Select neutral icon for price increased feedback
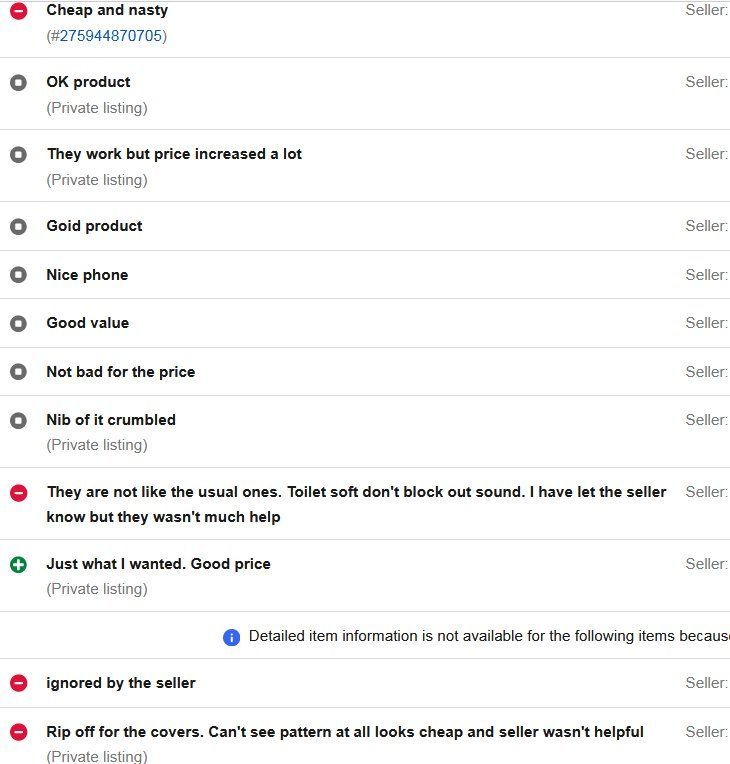 point(19,154)
